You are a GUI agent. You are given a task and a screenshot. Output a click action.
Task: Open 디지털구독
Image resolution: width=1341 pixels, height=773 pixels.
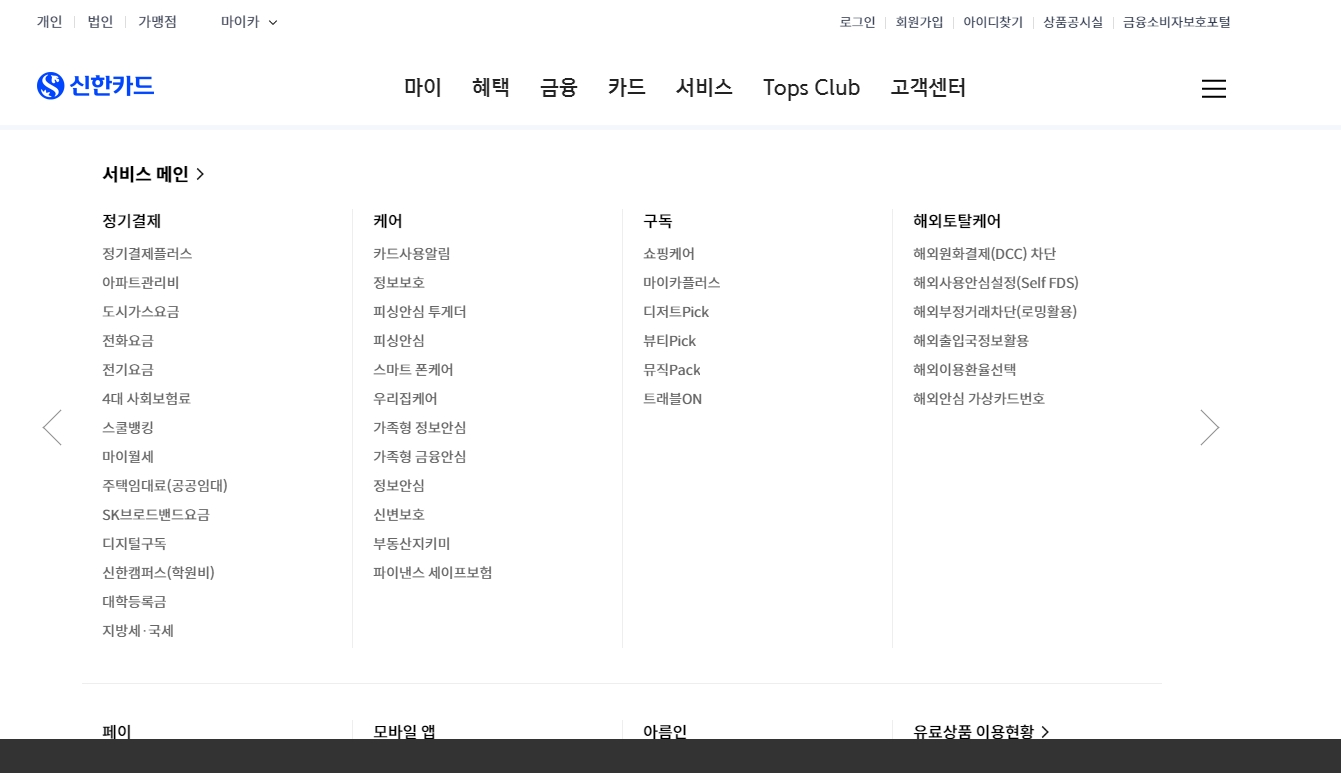[134, 544]
